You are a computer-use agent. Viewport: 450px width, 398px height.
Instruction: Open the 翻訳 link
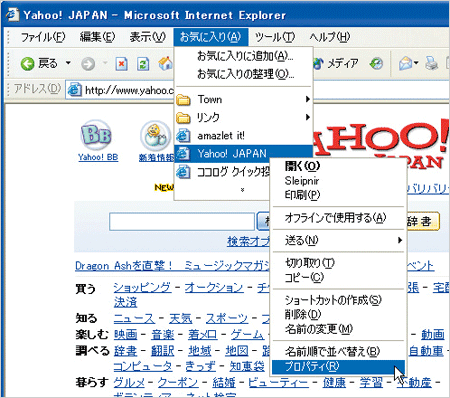click(163, 351)
